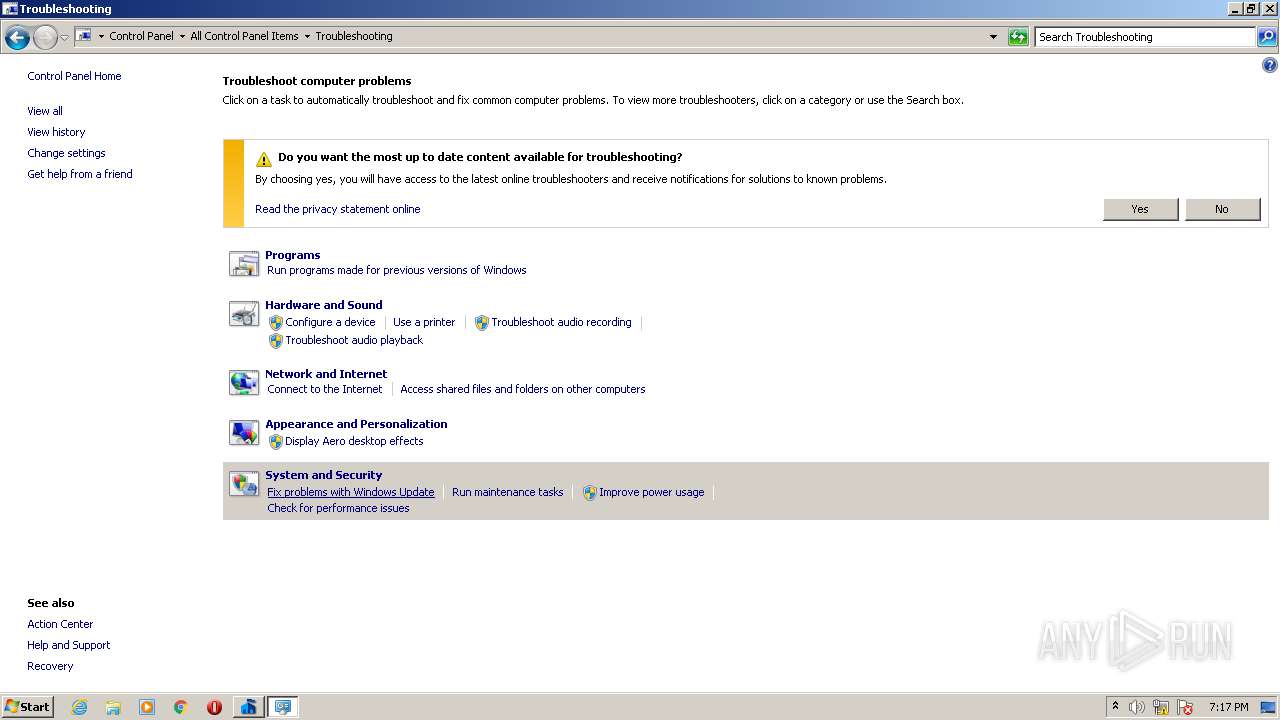This screenshot has width=1280, height=720.
Task: Open Run maintenance tasks link
Action: [x=508, y=492]
